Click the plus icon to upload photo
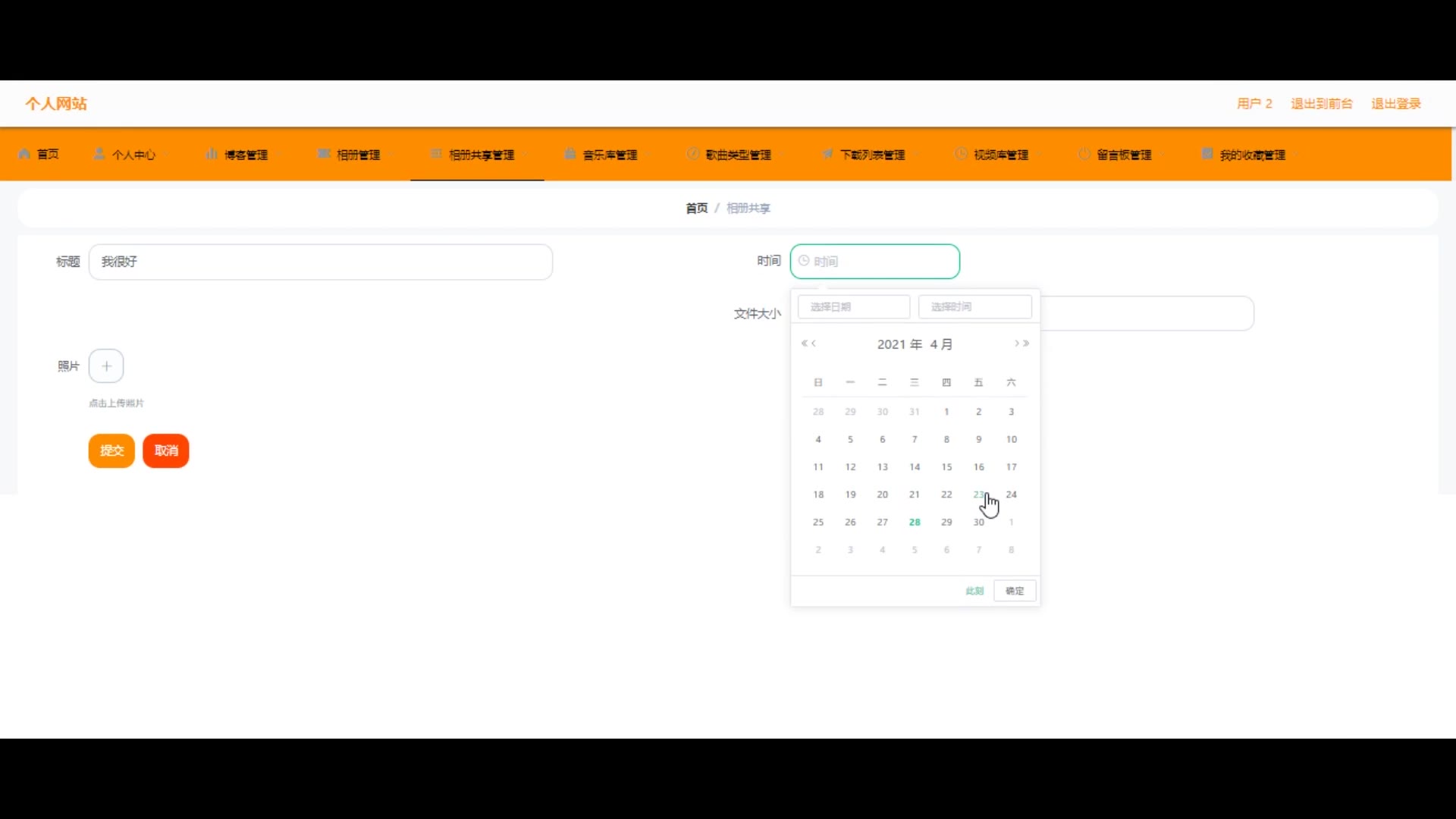 [106, 366]
